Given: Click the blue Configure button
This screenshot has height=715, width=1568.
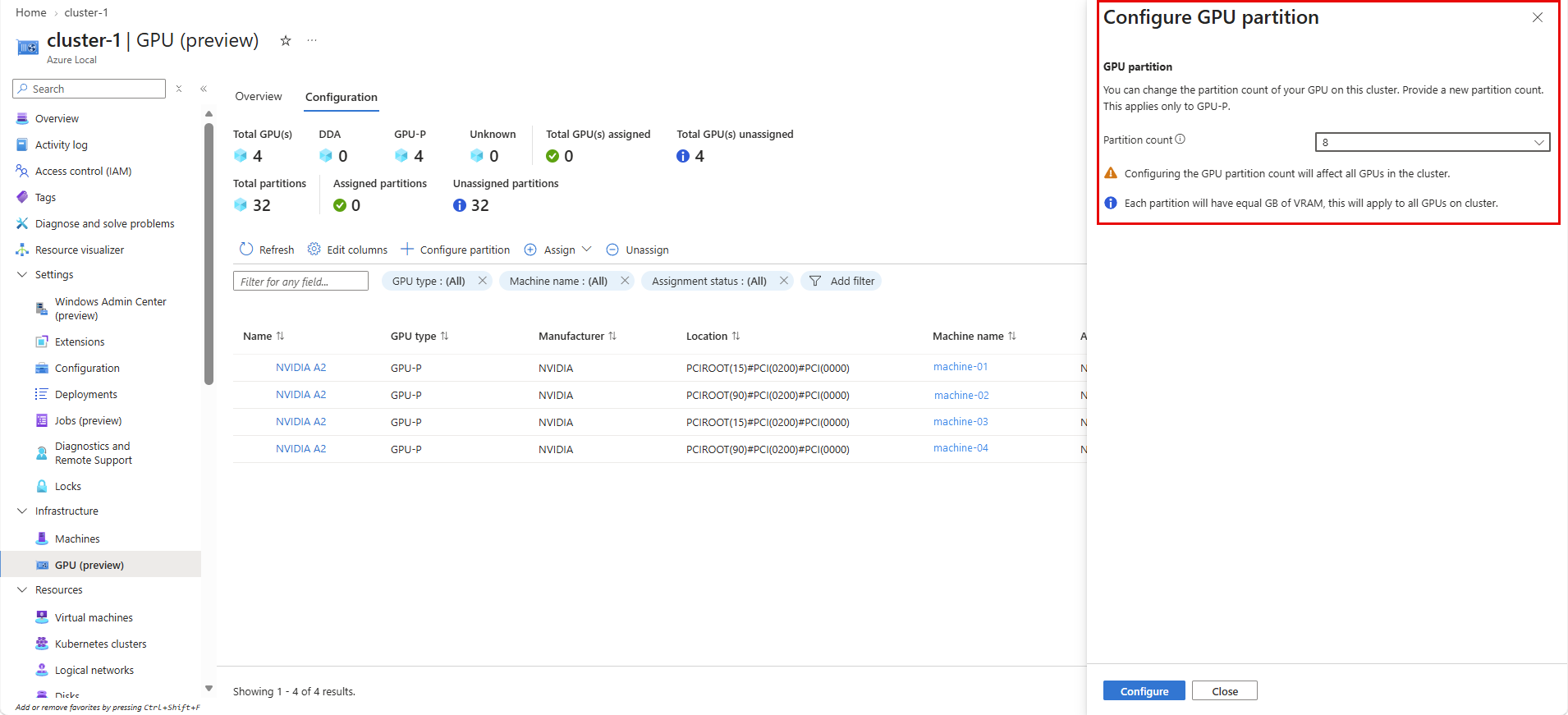Looking at the screenshot, I should point(1144,691).
